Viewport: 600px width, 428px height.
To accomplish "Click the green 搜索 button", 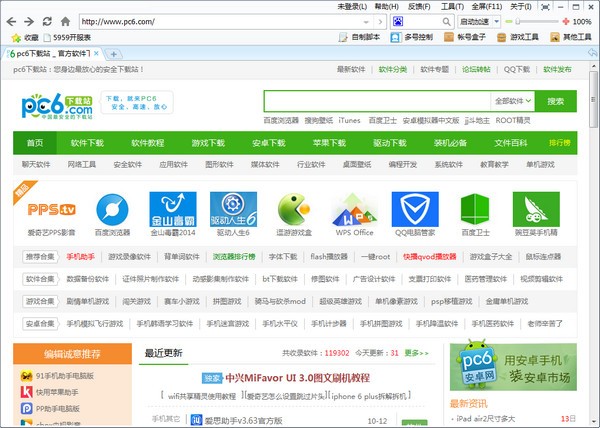I will pos(556,101).
